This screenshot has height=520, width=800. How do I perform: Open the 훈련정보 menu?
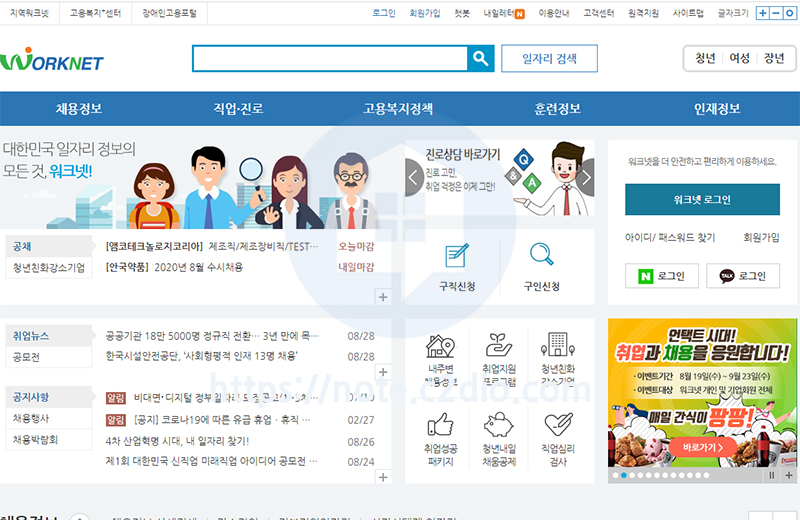[x=557, y=109]
